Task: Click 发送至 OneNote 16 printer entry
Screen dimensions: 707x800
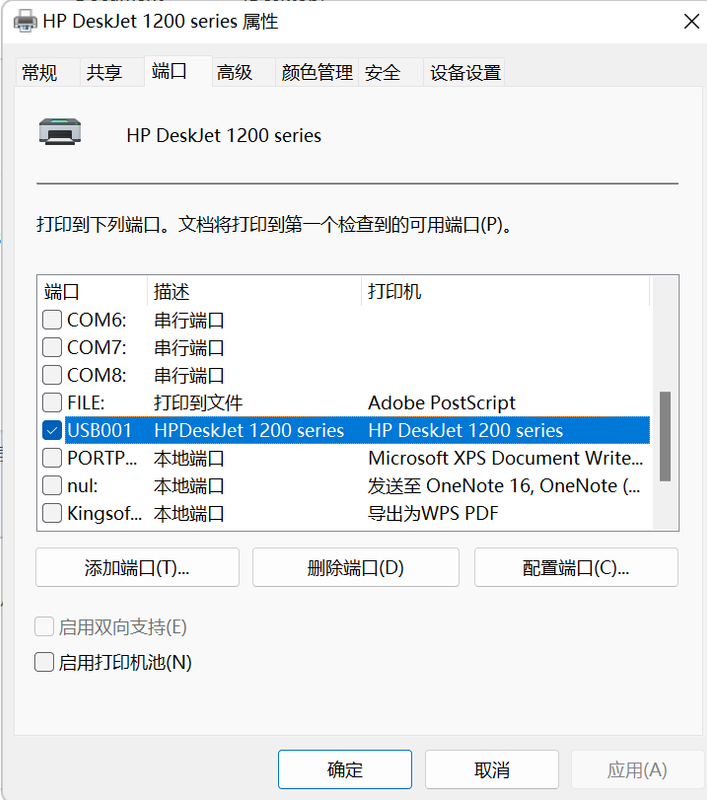Action: 504,485
